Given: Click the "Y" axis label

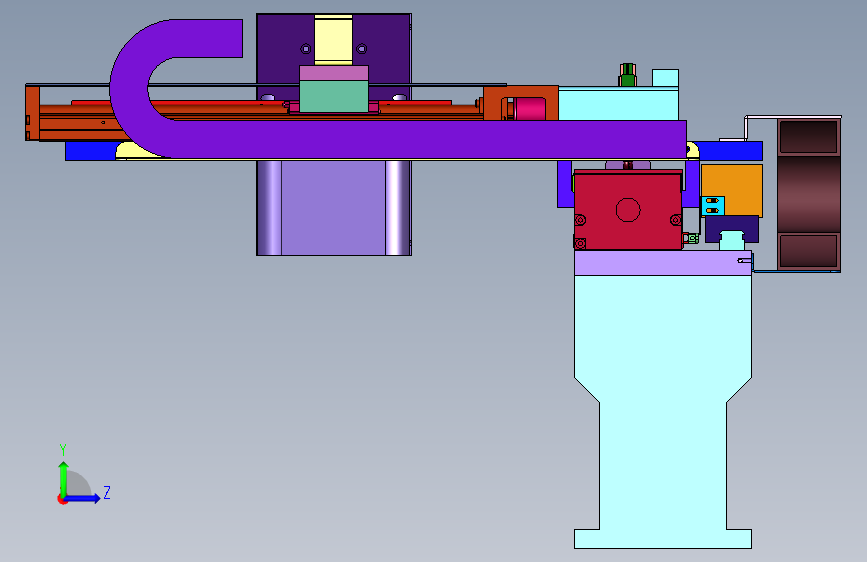Looking at the screenshot, I should (63, 450).
